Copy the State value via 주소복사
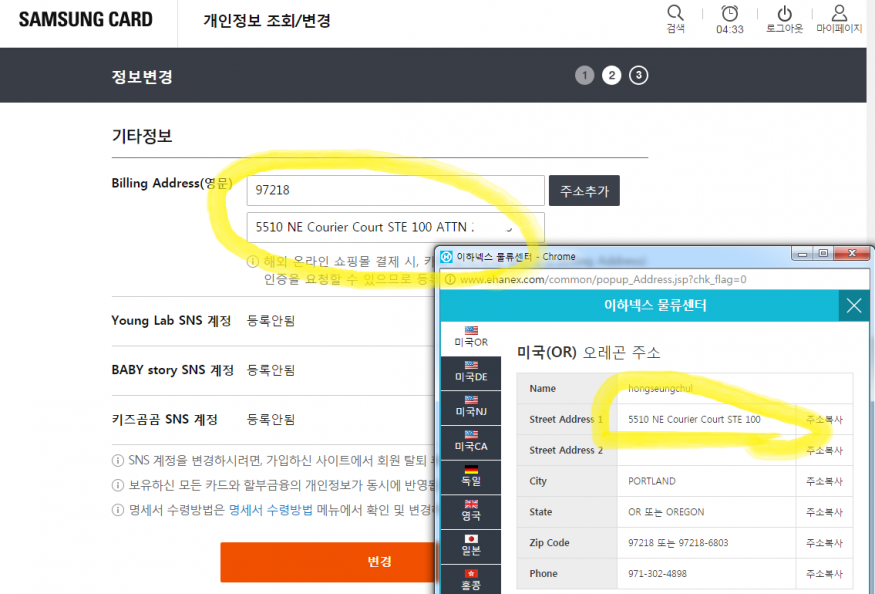Image resolution: width=875 pixels, height=594 pixels. click(824, 511)
